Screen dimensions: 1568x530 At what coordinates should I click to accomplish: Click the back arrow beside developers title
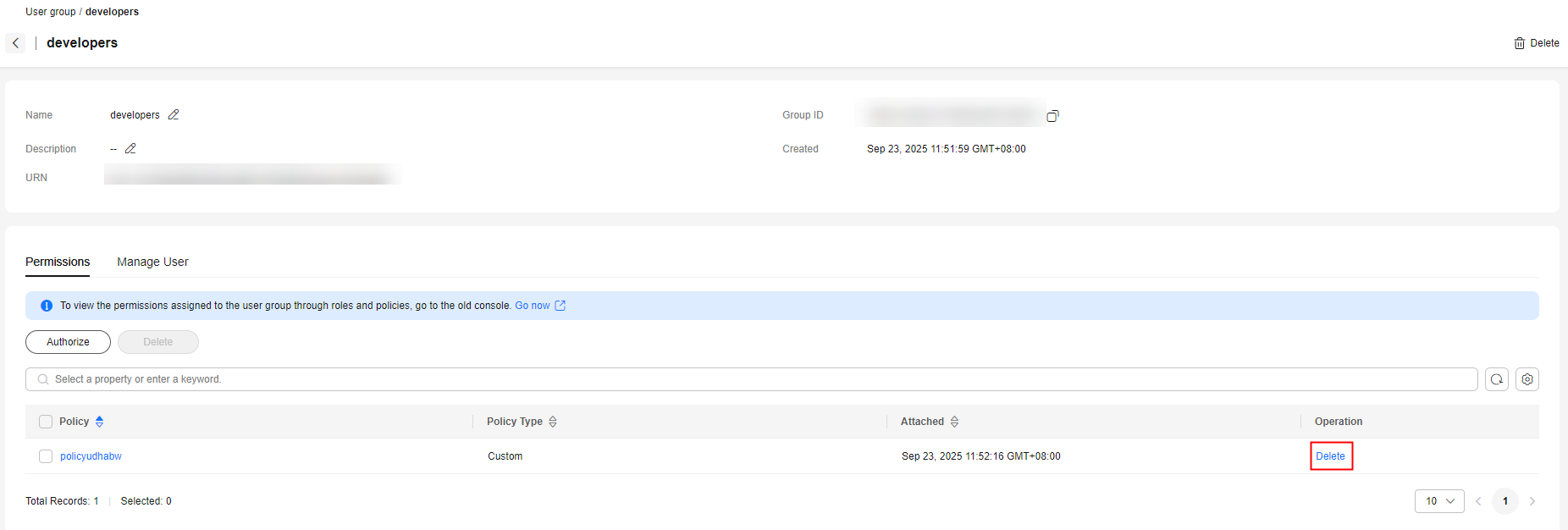15,43
